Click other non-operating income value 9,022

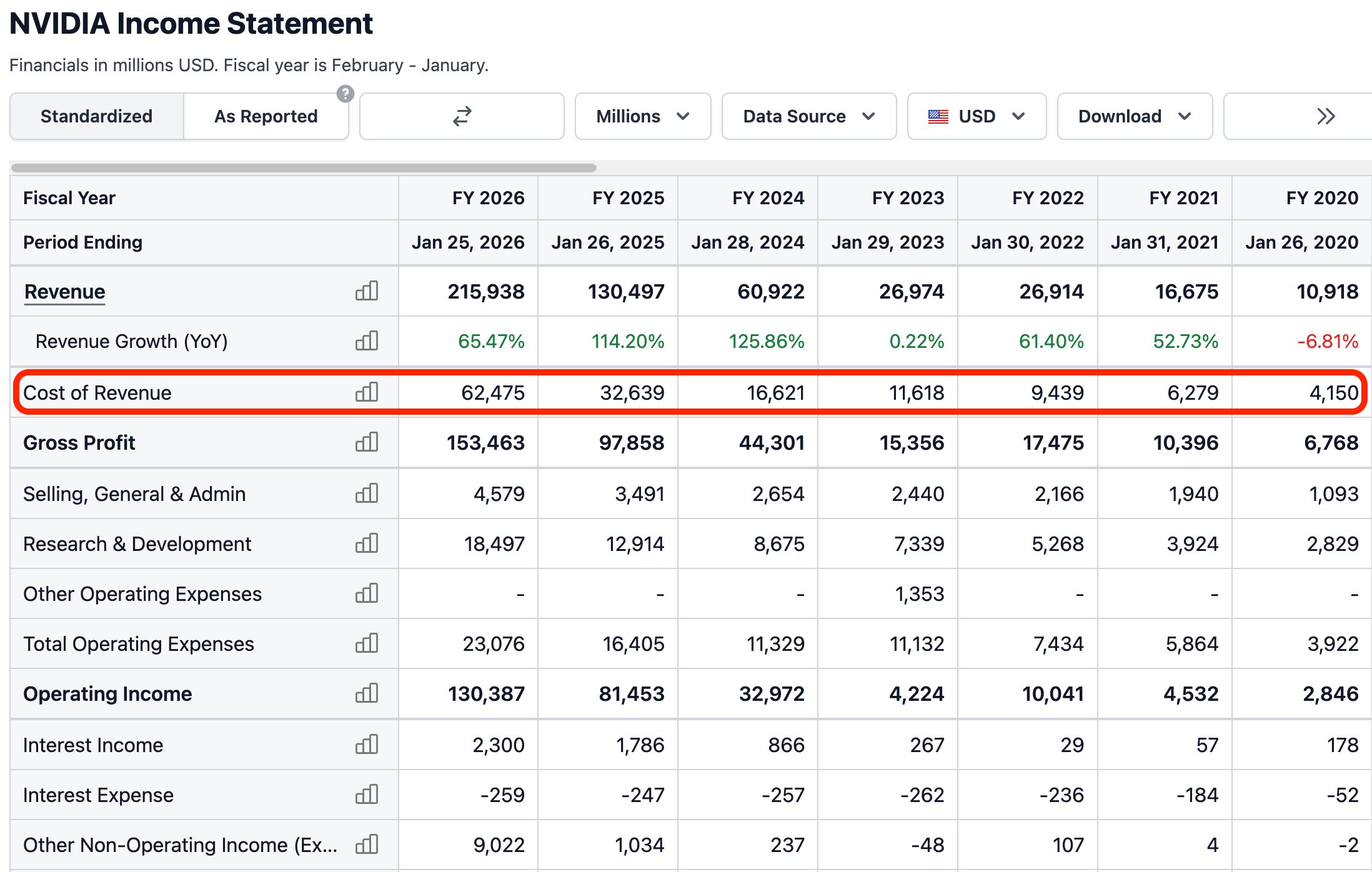[499, 845]
